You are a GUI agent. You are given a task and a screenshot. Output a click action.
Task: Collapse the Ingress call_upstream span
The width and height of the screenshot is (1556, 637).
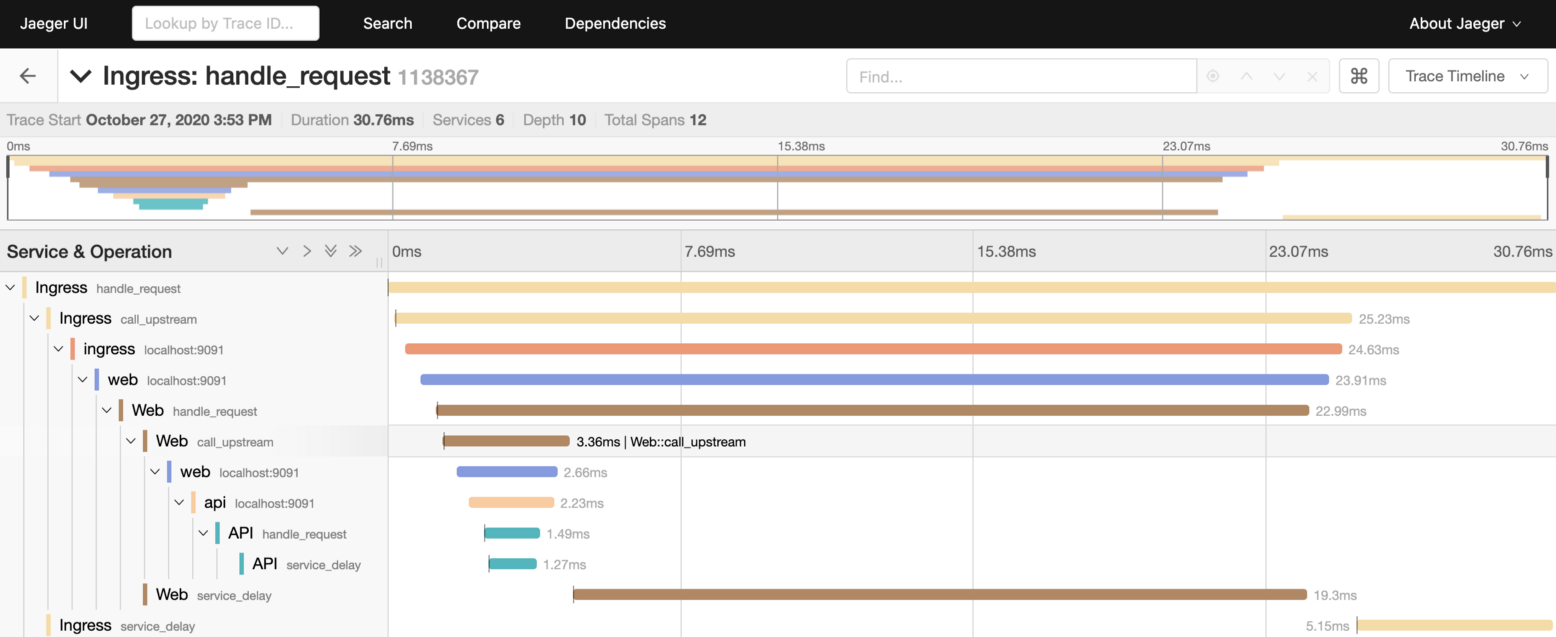tap(34, 317)
